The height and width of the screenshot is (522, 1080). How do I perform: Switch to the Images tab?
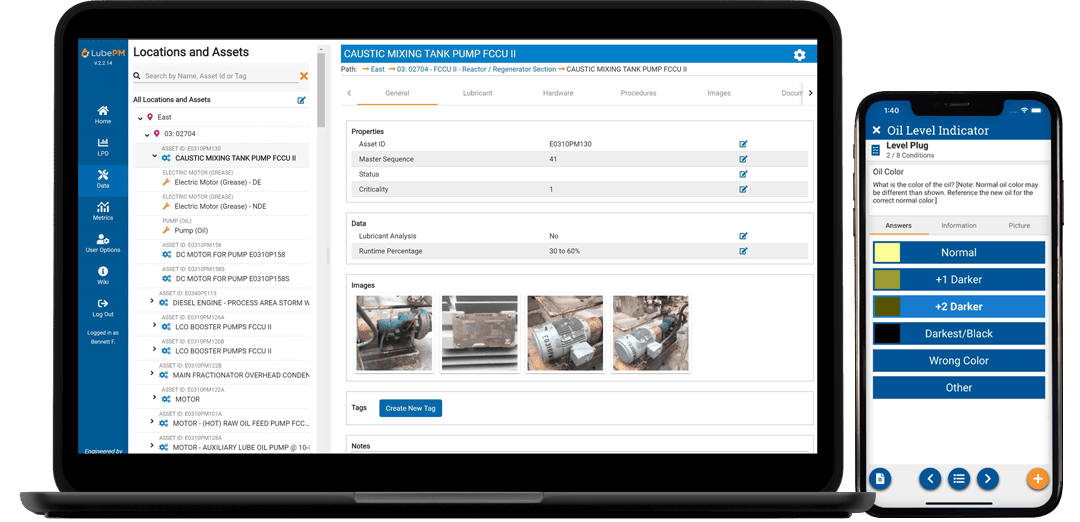[718, 93]
